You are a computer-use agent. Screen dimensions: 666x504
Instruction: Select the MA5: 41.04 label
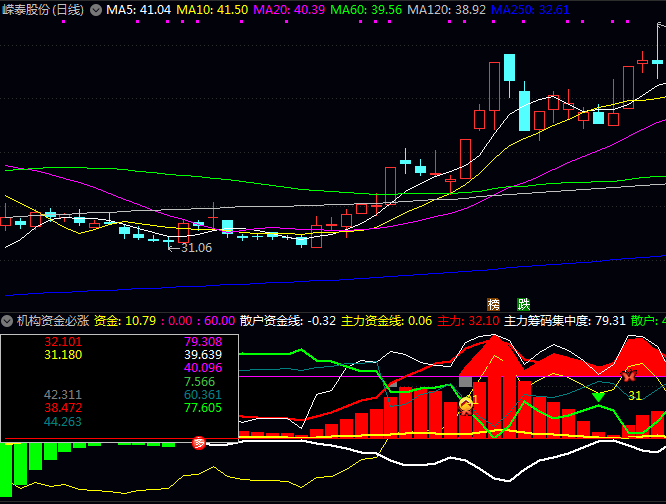coord(139,9)
